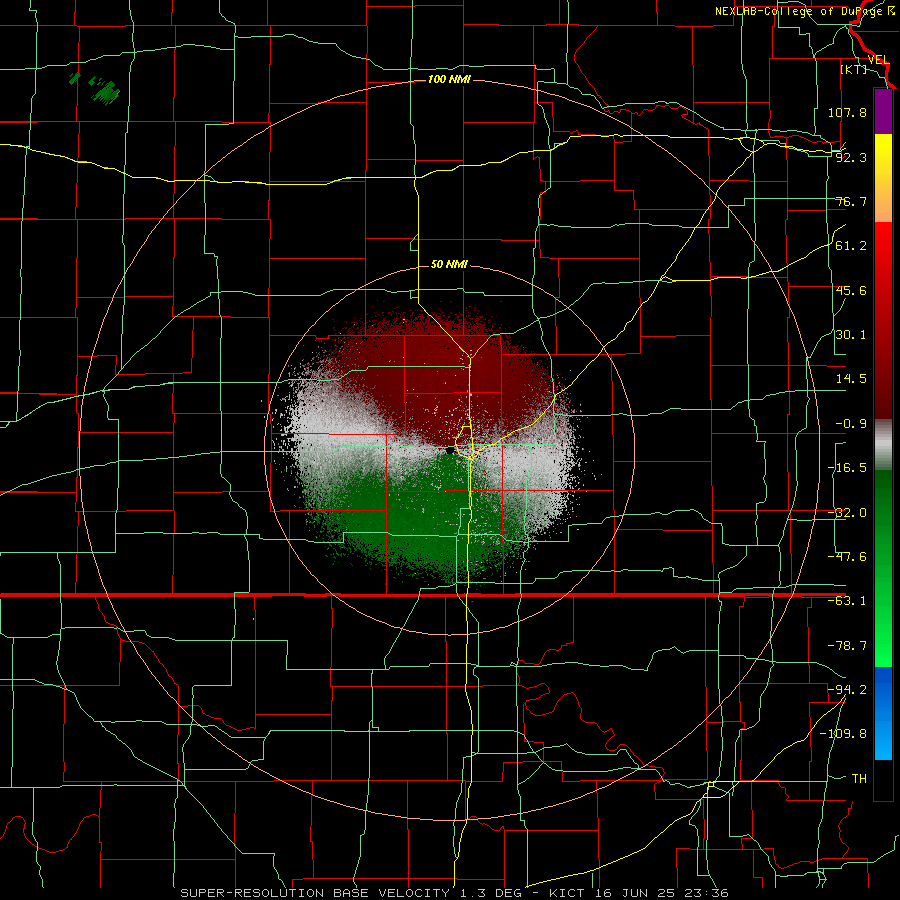Pick the green segment of the velocity scale
Screen dimensions: 900x900
pyautogui.click(x=883, y=568)
